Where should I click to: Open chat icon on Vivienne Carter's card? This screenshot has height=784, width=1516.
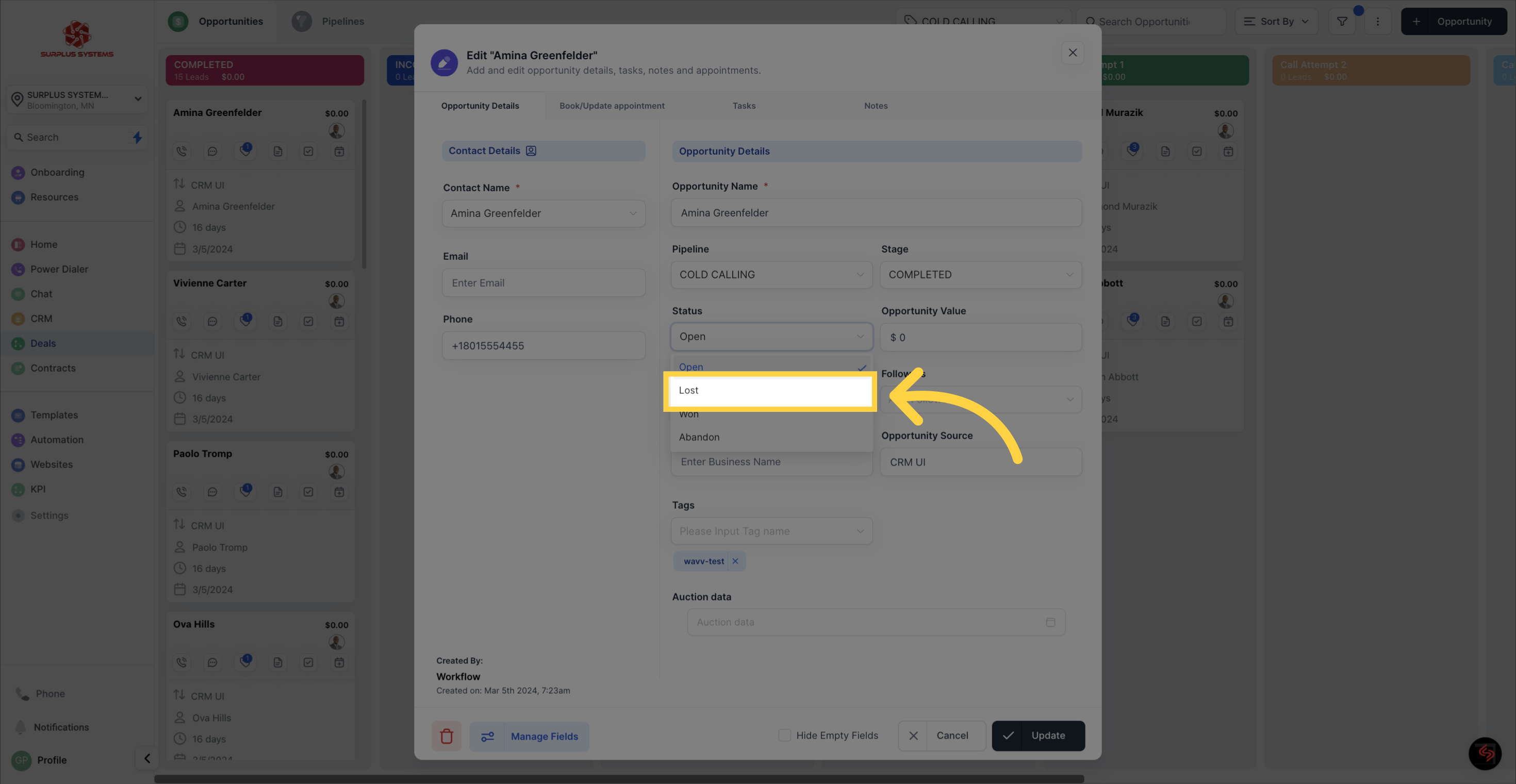click(212, 321)
